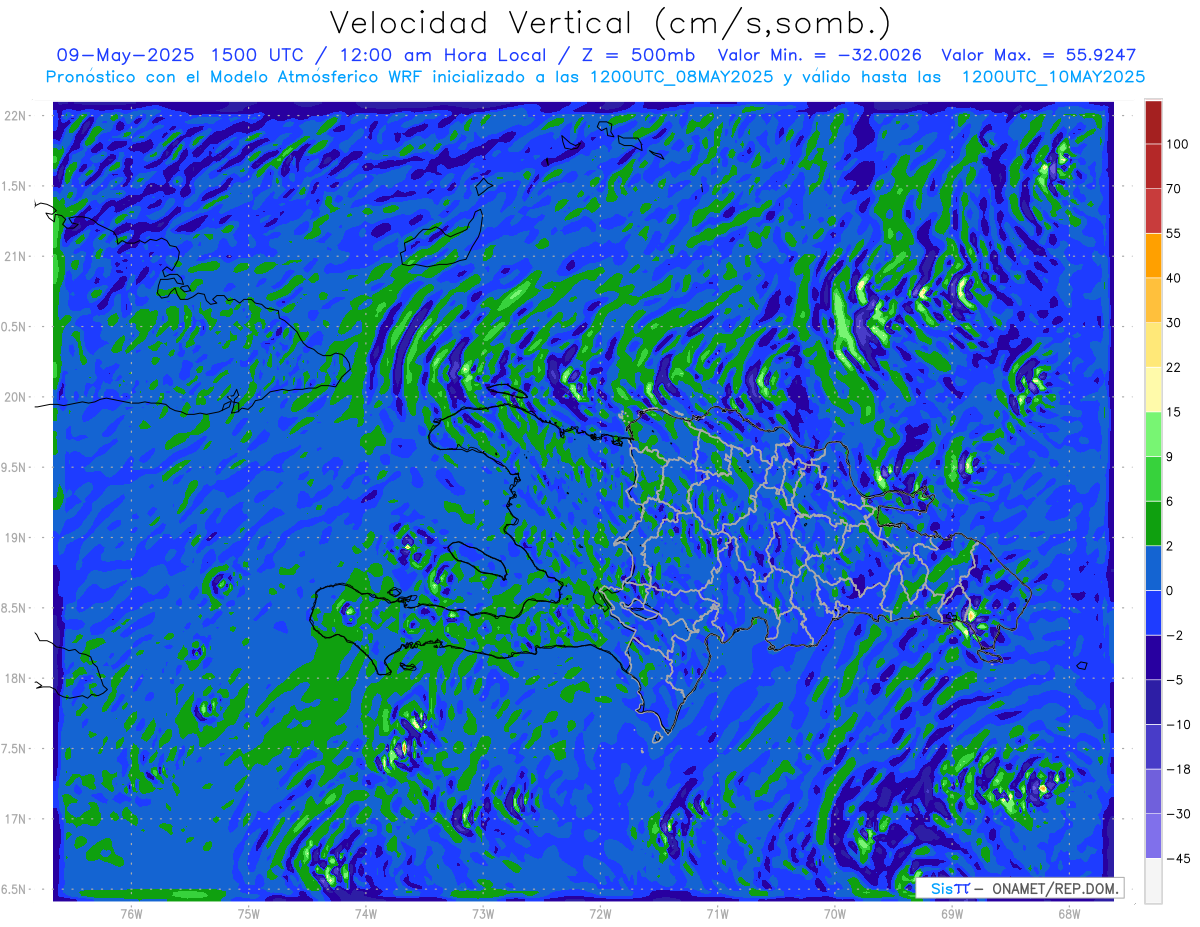Pick the light orange swatch between 30 and 40
This screenshot has height=927, width=1200.
[1153, 300]
